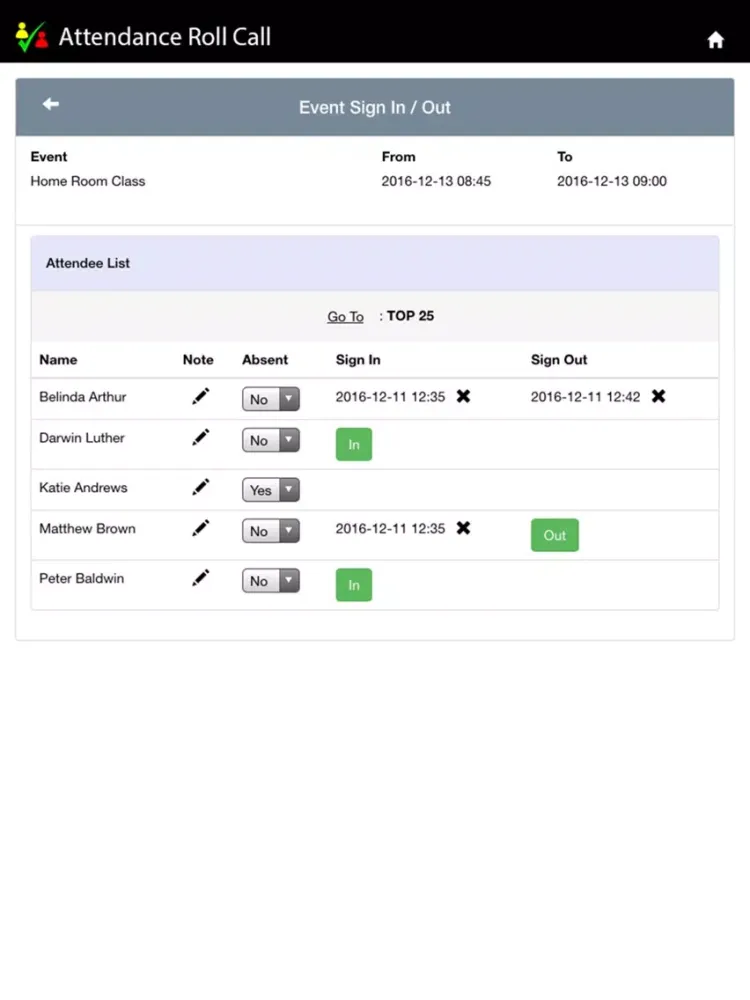This screenshot has height=1000, width=750.
Task: Sign out Matthew Brown
Action: coord(554,535)
